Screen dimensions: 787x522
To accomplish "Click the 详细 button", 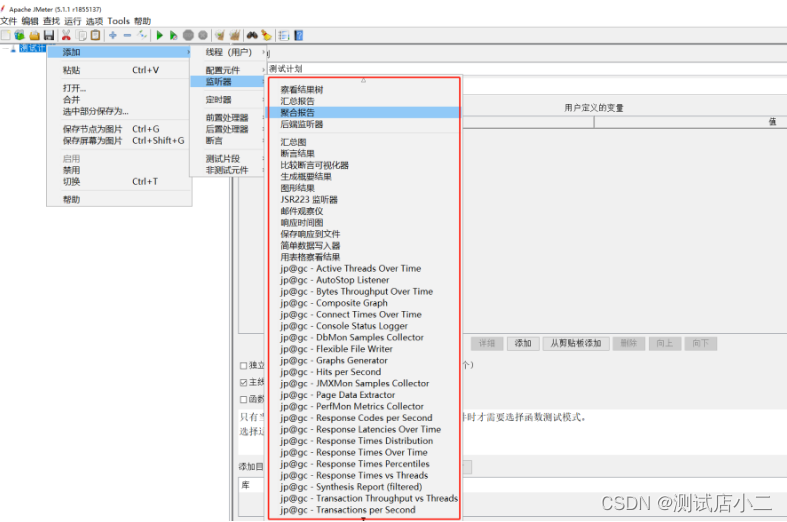I will click(x=487, y=343).
